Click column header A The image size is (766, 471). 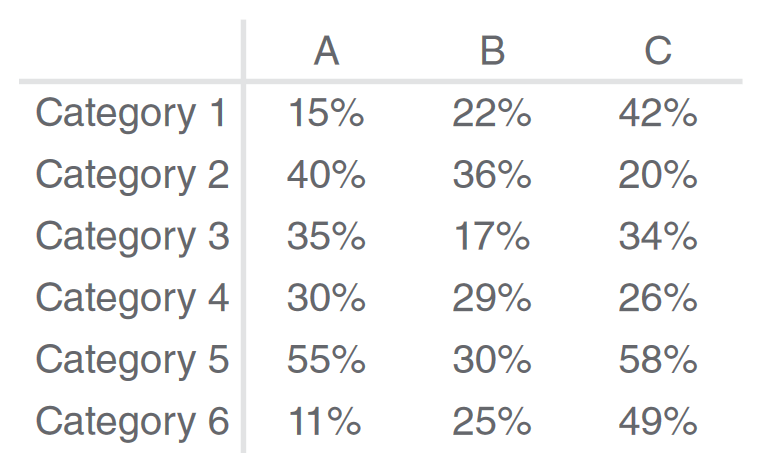tap(326, 51)
